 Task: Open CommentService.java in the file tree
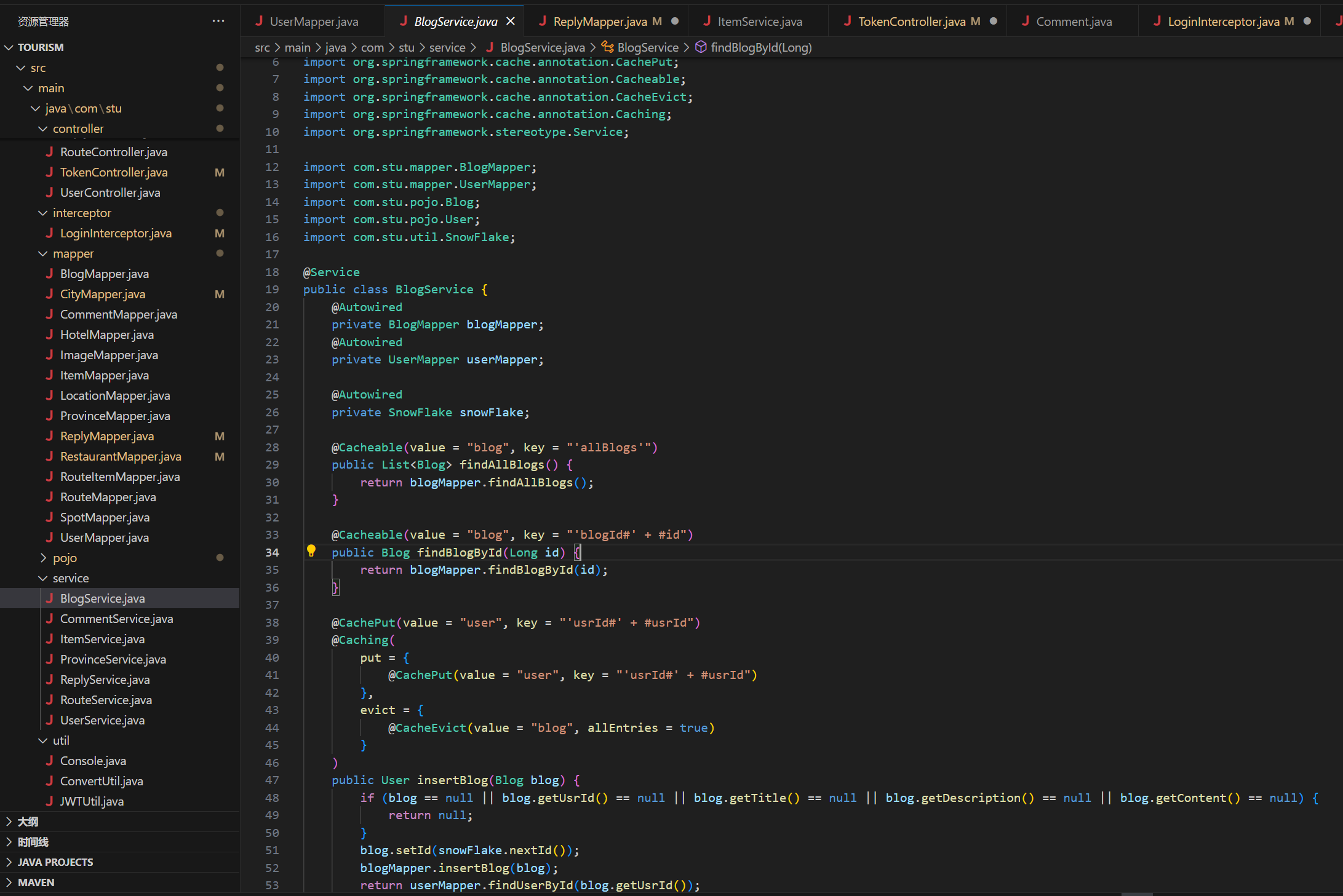[116, 619]
